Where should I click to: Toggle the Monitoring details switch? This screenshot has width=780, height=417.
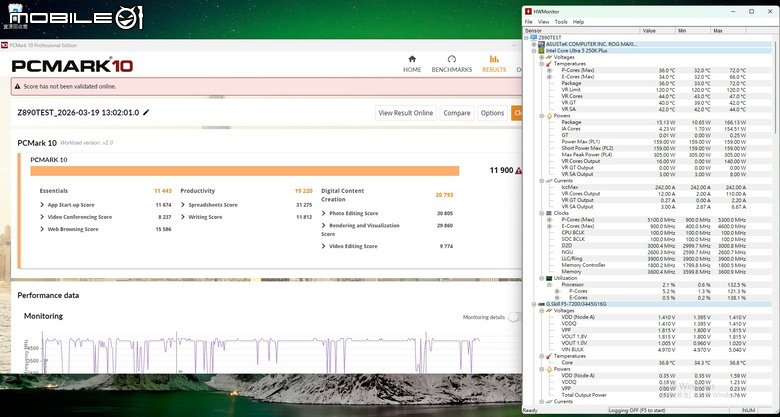pos(514,317)
